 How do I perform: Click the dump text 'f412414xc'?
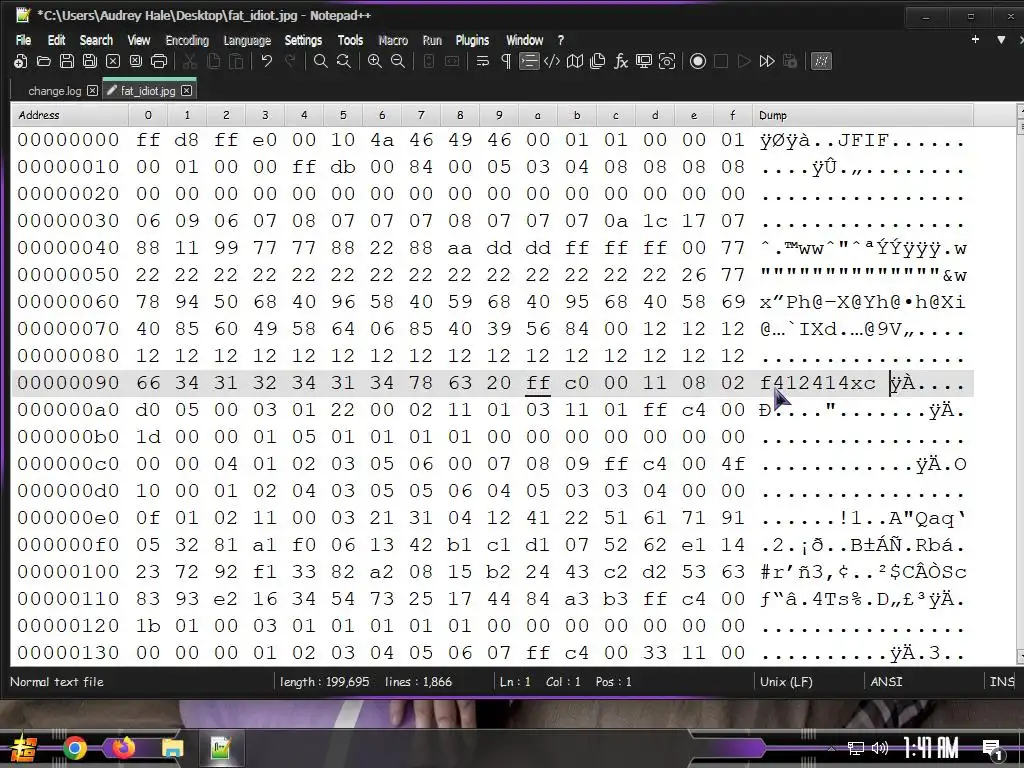tap(818, 383)
